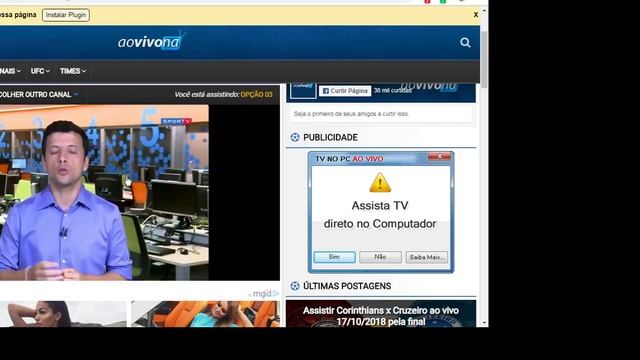Image resolution: width=640 pixels, height=360 pixels.
Task: Click the page vertical scrollbar thumb
Action: click(484, 59)
